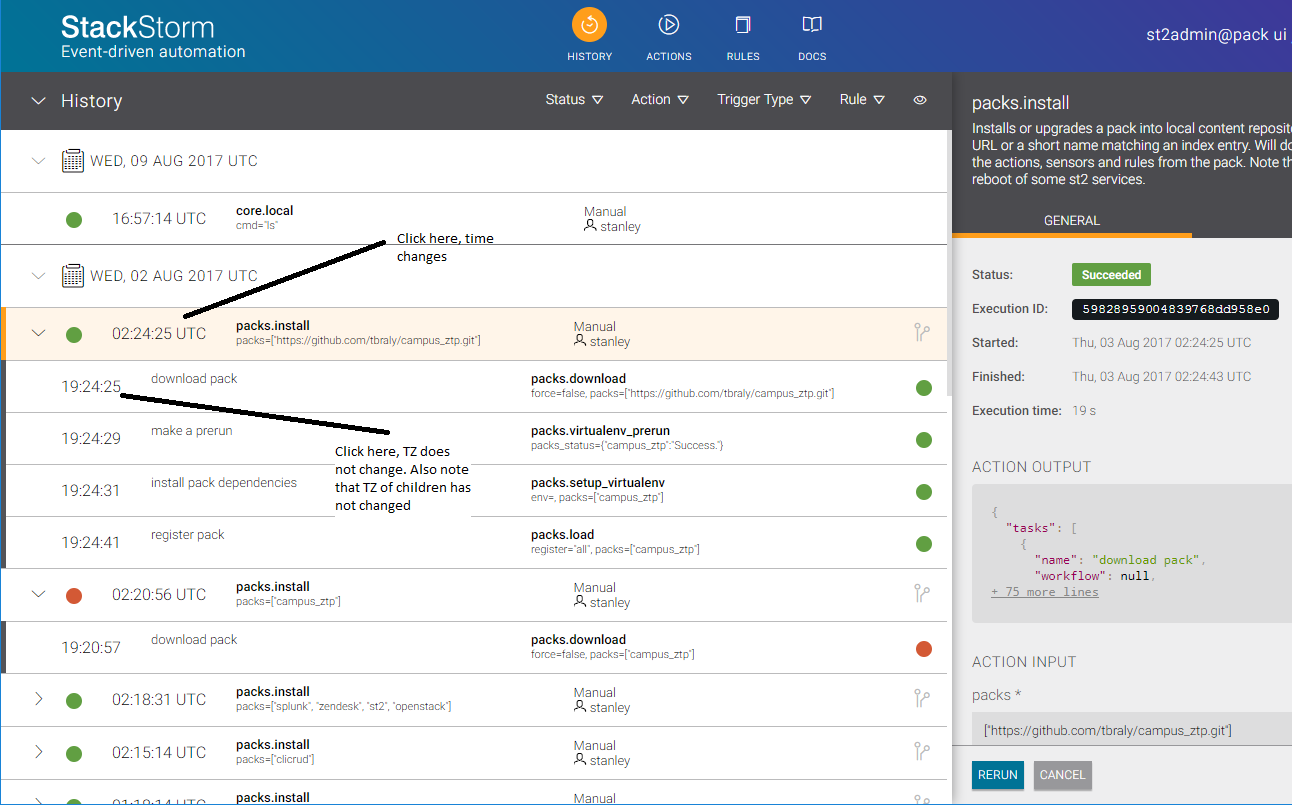Click green status dot of core.local
The height and width of the screenshot is (805, 1292).
(x=73, y=219)
